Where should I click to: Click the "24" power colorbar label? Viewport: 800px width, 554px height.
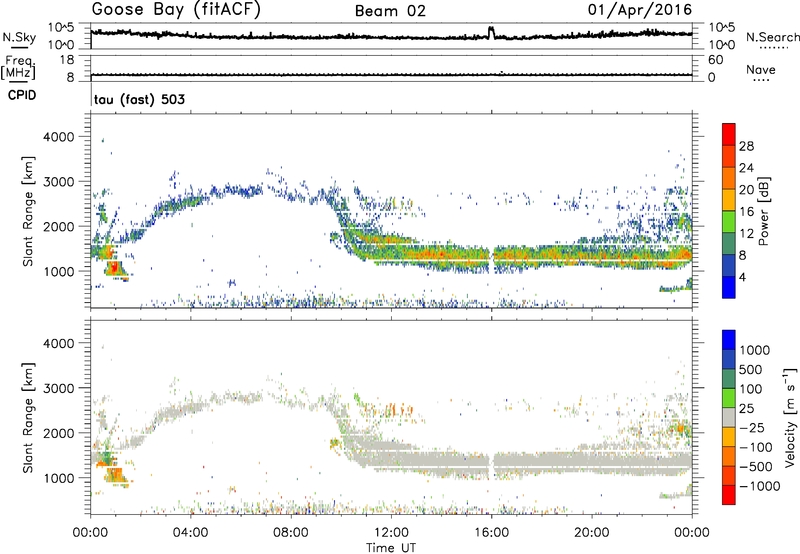point(746,168)
